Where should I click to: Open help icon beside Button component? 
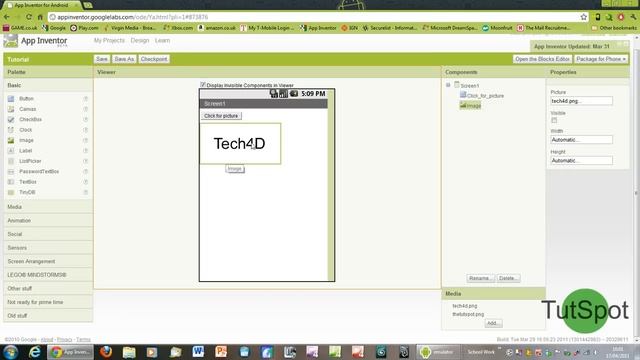86,99
